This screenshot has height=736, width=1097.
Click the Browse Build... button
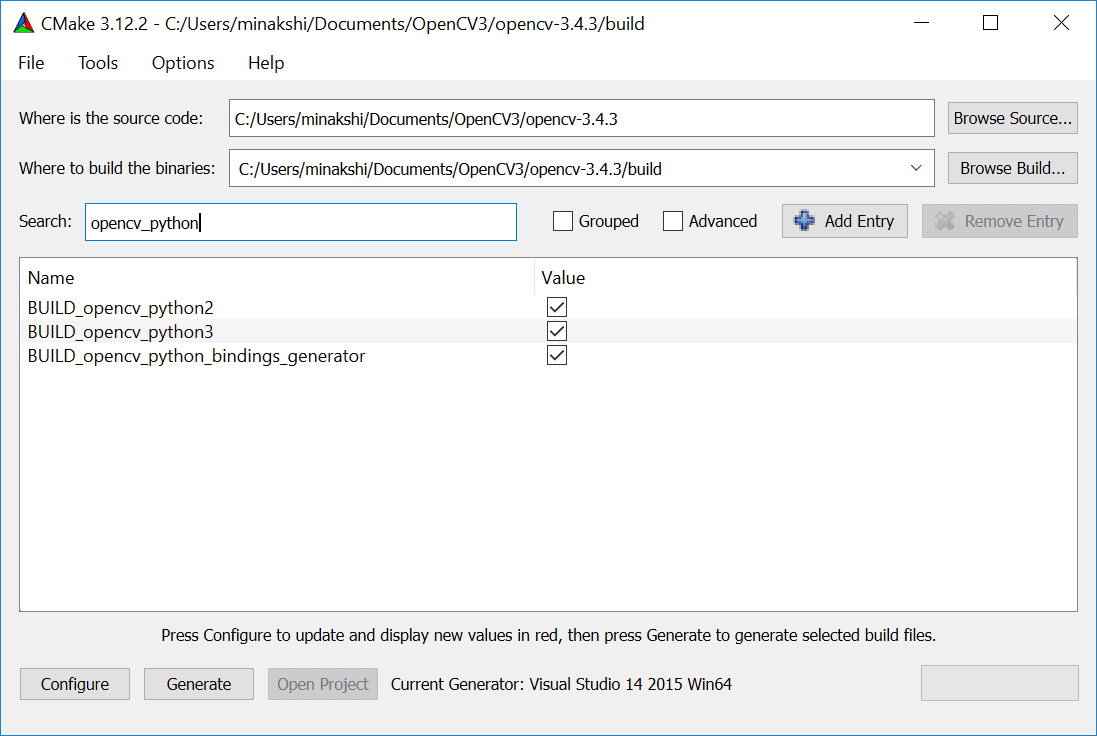click(x=1012, y=168)
